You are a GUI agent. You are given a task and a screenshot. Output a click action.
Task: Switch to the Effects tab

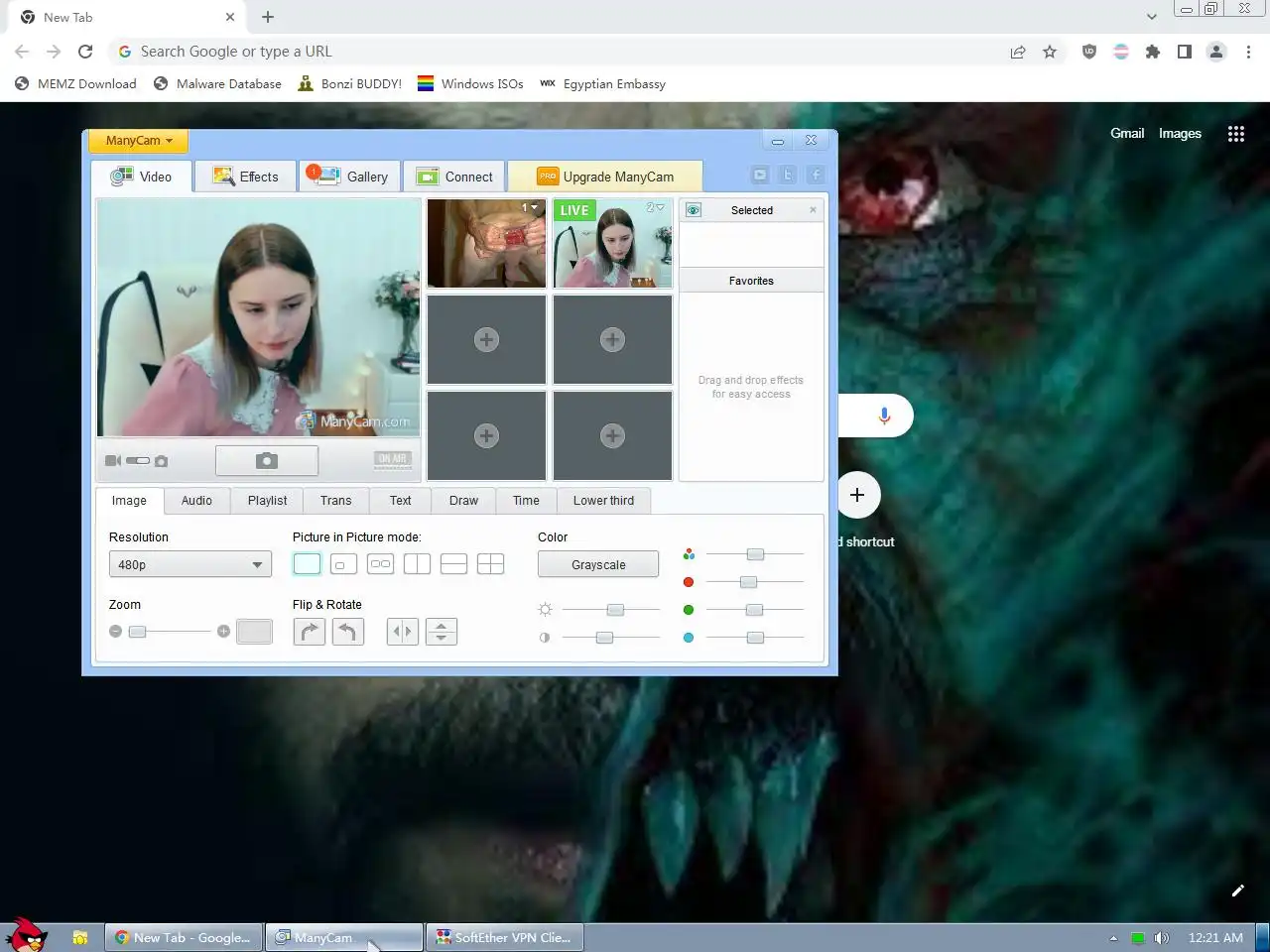246,177
